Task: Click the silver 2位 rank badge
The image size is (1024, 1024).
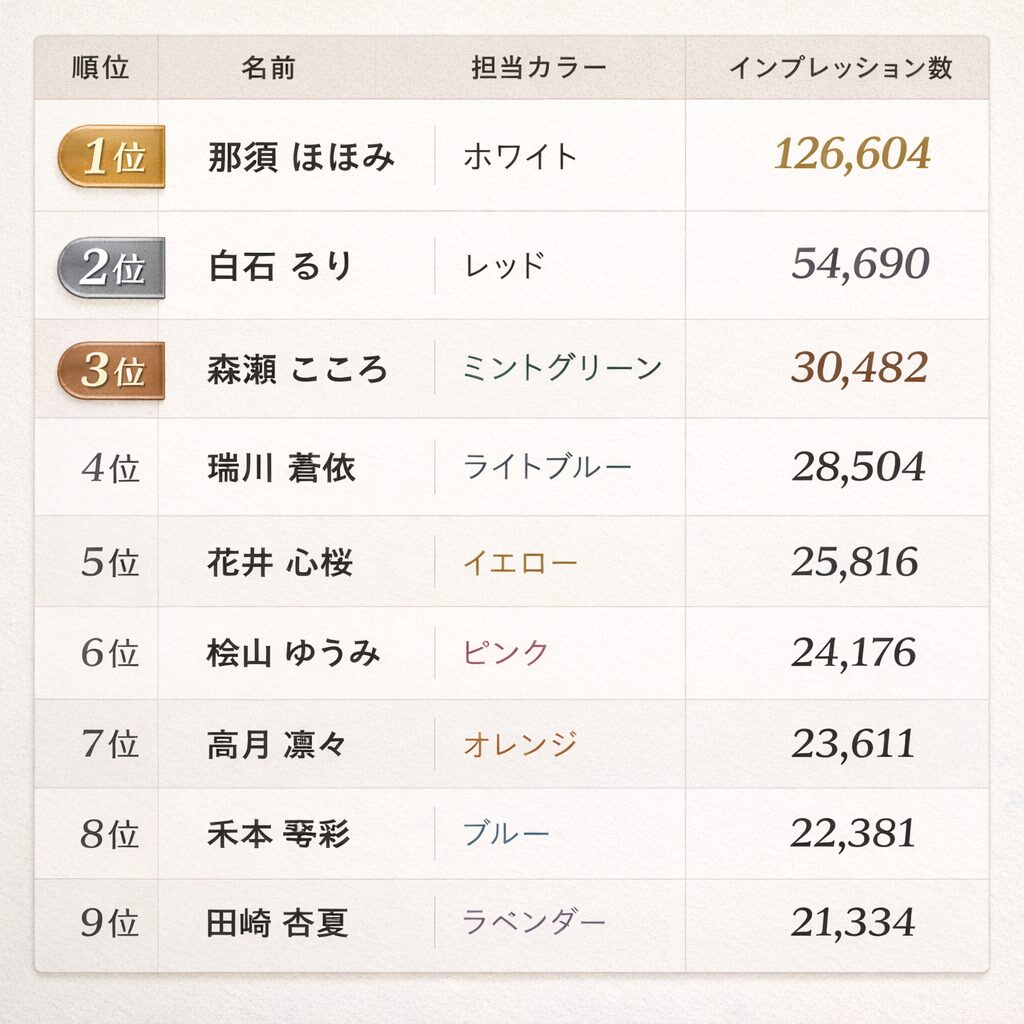Action: coord(111,267)
